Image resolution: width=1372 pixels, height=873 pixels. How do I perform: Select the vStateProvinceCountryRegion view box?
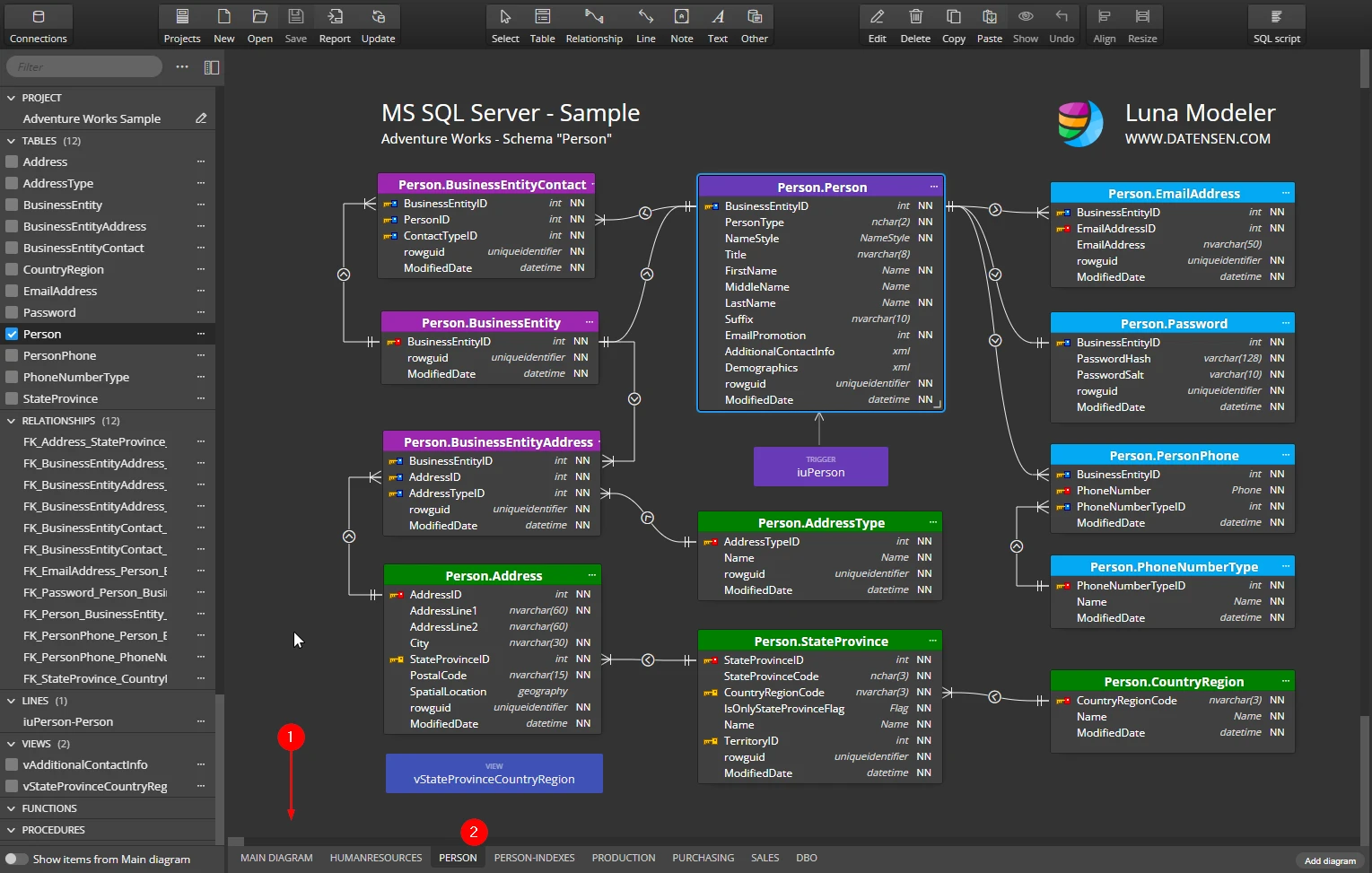[x=494, y=773]
